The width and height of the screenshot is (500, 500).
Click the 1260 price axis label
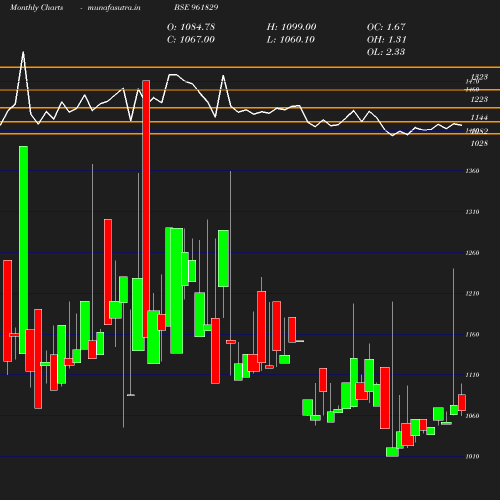[x=472, y=253]
